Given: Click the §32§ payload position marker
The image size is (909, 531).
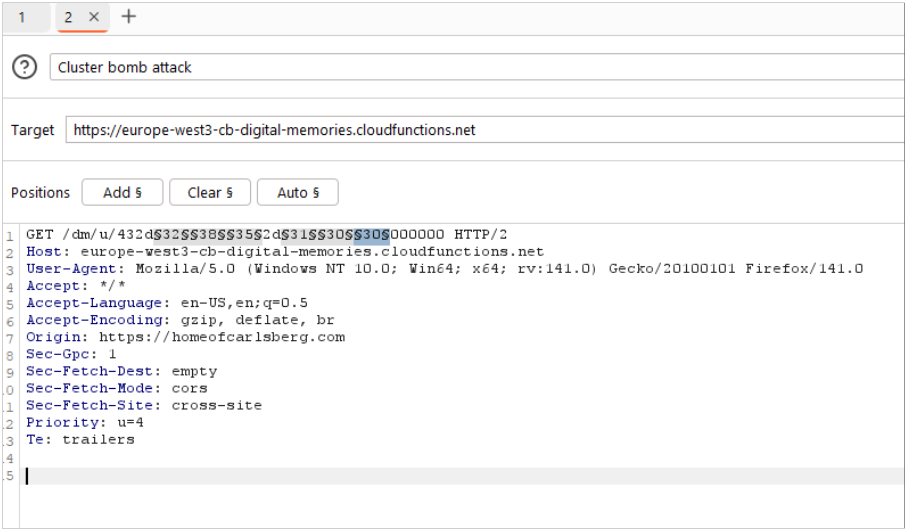Looking at the screenshot, I should 168,234.
